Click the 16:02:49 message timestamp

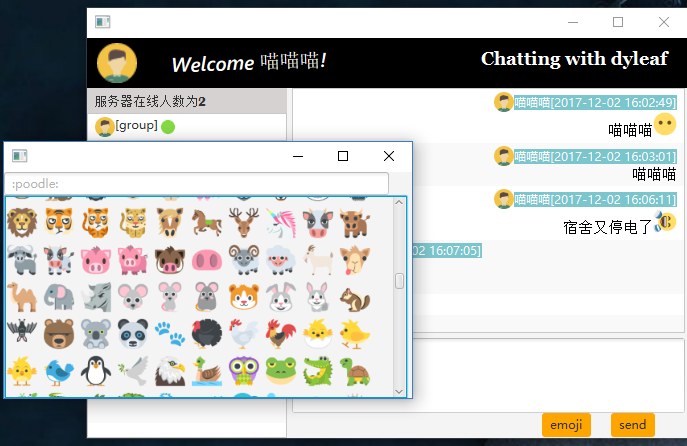[x=595, y=103]
